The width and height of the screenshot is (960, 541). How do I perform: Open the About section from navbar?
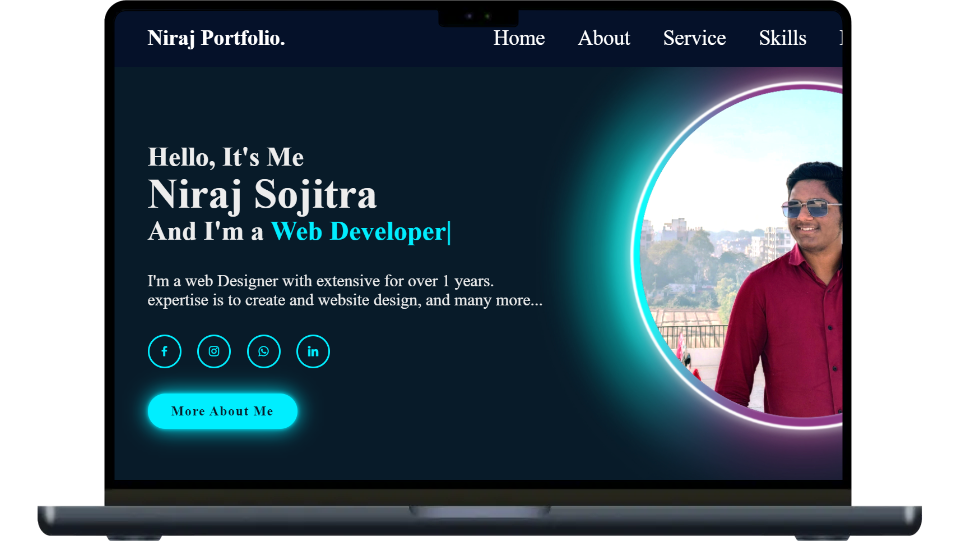604,38
